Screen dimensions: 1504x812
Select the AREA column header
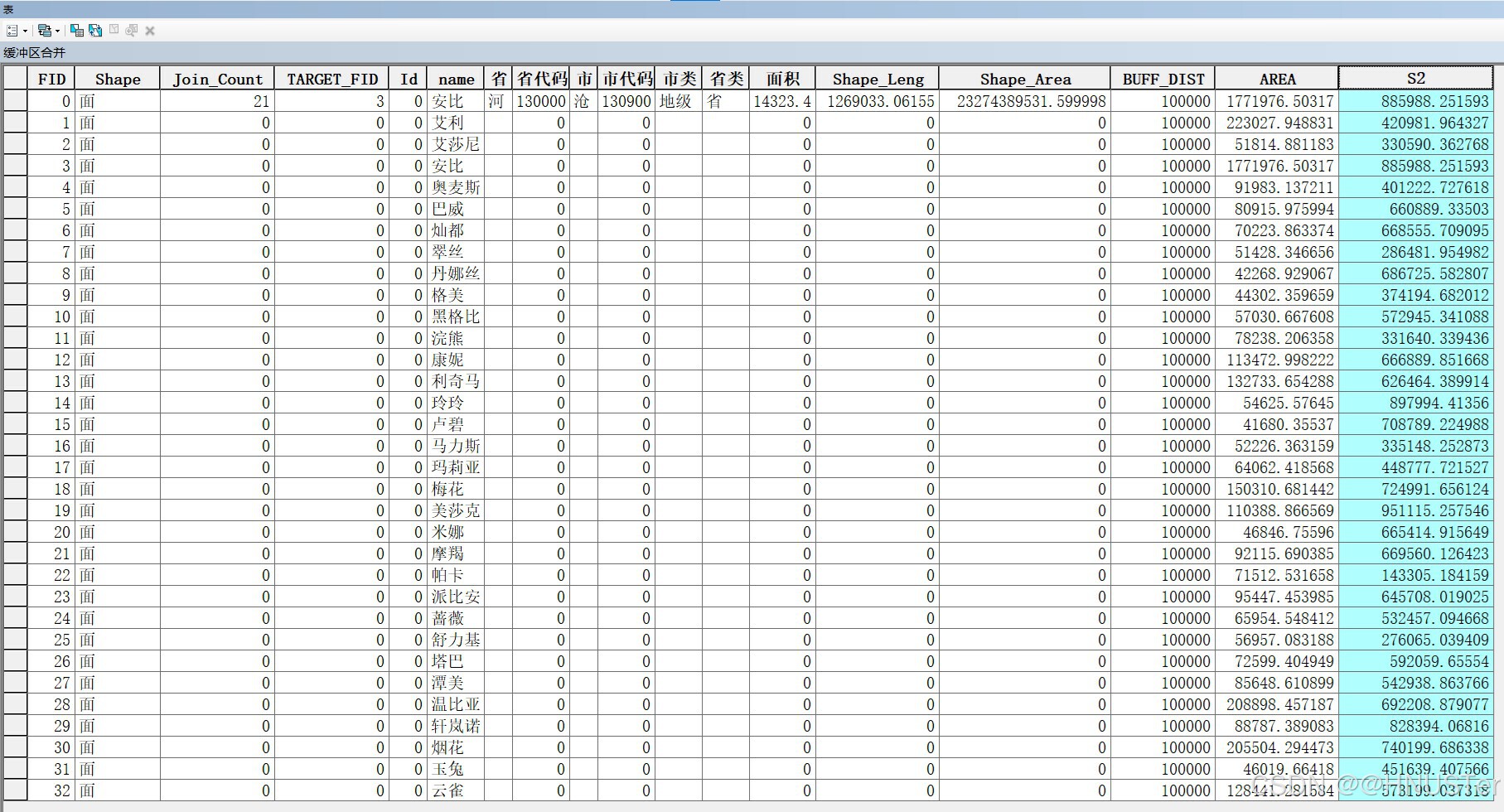tap(1277, 79)
